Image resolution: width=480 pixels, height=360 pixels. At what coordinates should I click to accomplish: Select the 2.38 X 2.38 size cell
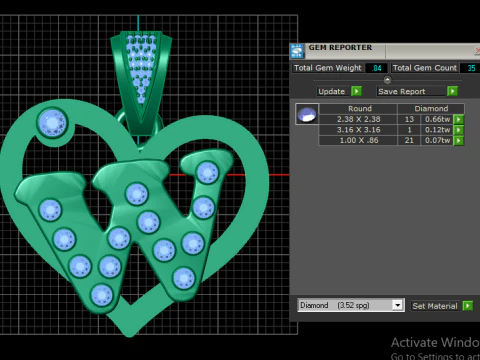[358, 119]
